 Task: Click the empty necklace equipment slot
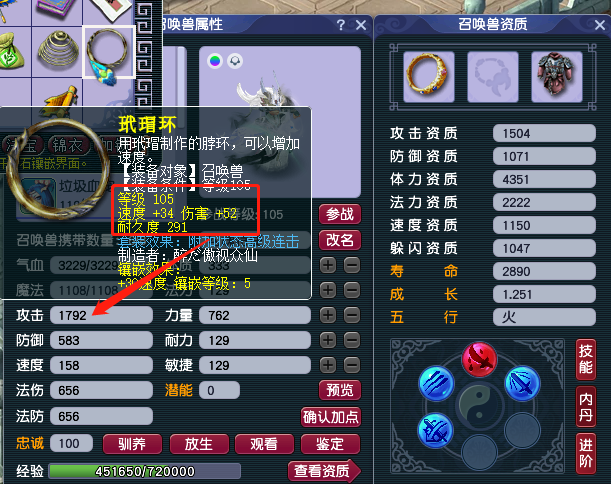click(x=493, y=77)
